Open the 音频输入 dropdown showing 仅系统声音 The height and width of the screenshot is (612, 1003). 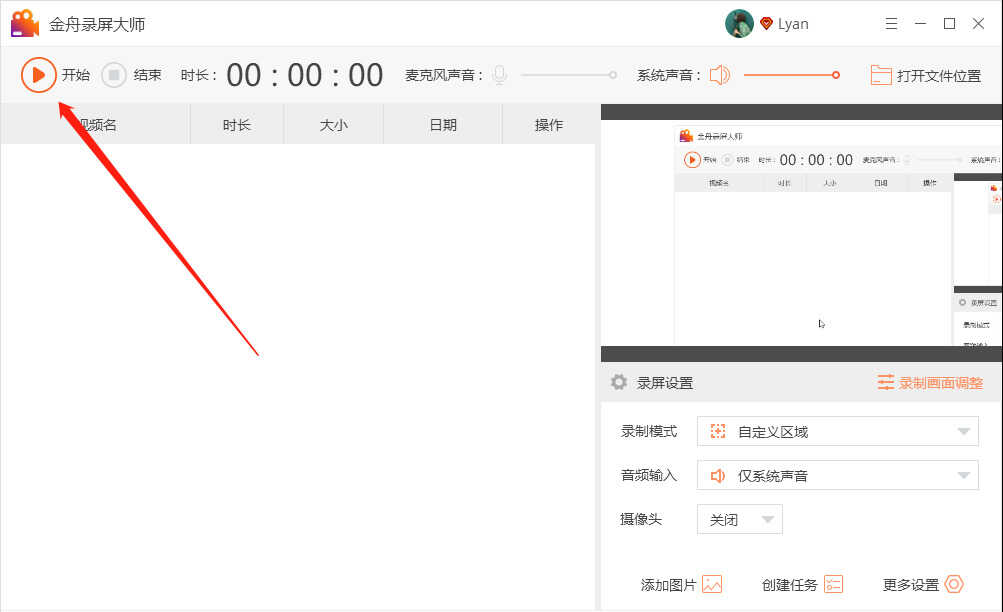[x=837, y=475]
